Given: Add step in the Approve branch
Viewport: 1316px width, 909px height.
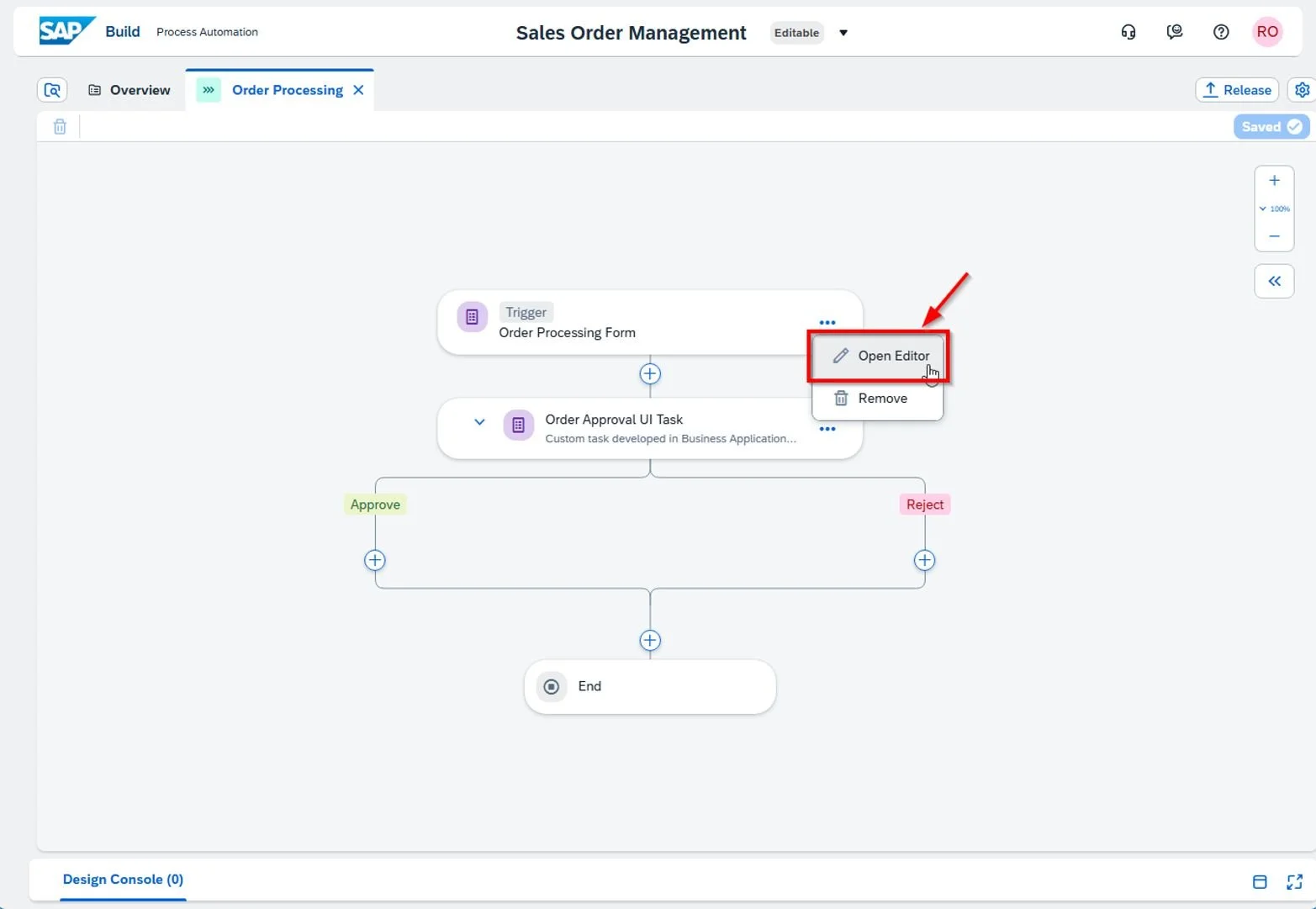Looking at the screenshot, I should (x=375, y=561).
